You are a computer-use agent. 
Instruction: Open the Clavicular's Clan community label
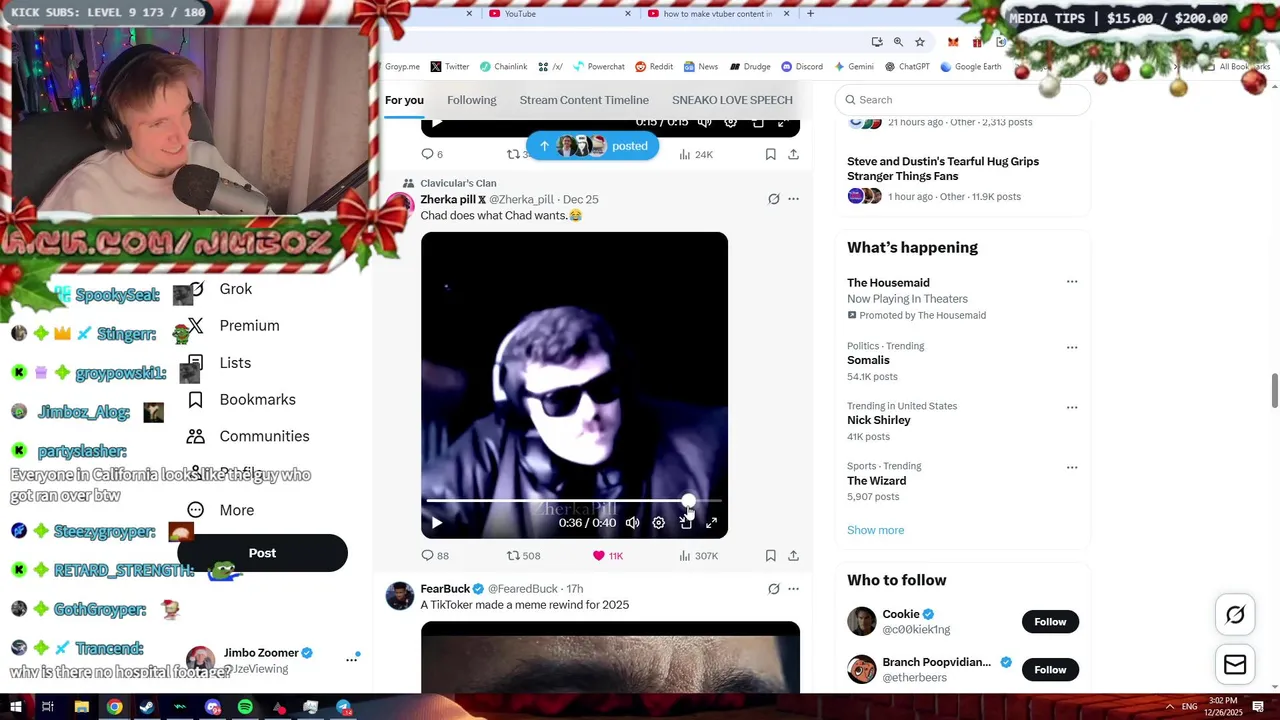point(458,183)
